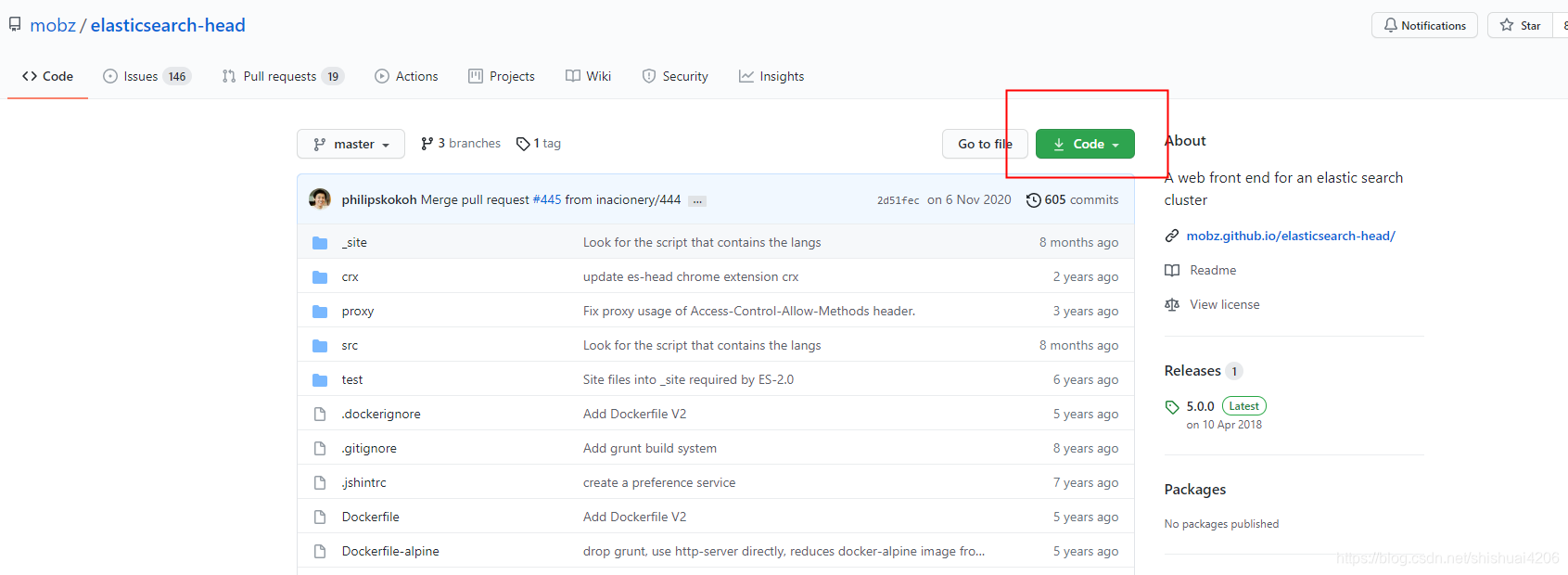Open the green Code download dropdown
The width and height of the screenshot is (1568, 575).
pyautogui.click(x=1085, y=144)
